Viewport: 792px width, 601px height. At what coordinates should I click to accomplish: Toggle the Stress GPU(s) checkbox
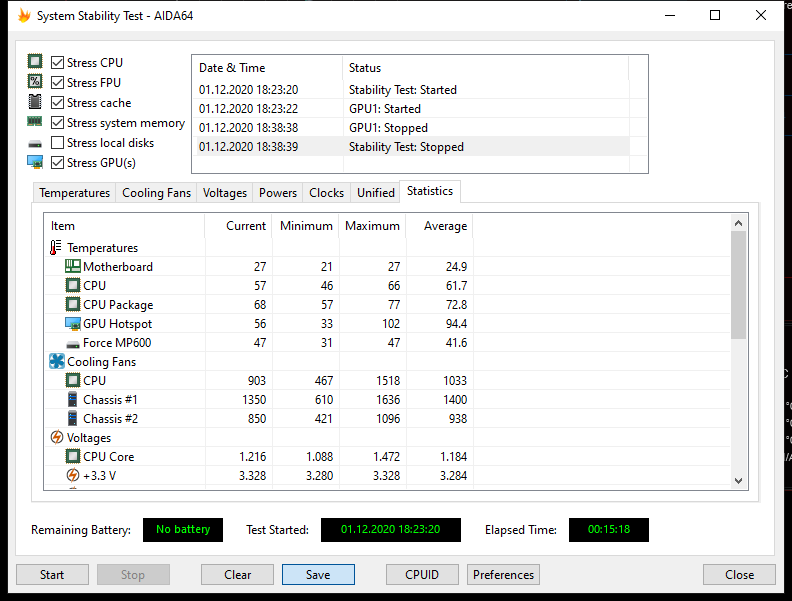(x=58, y=163)
